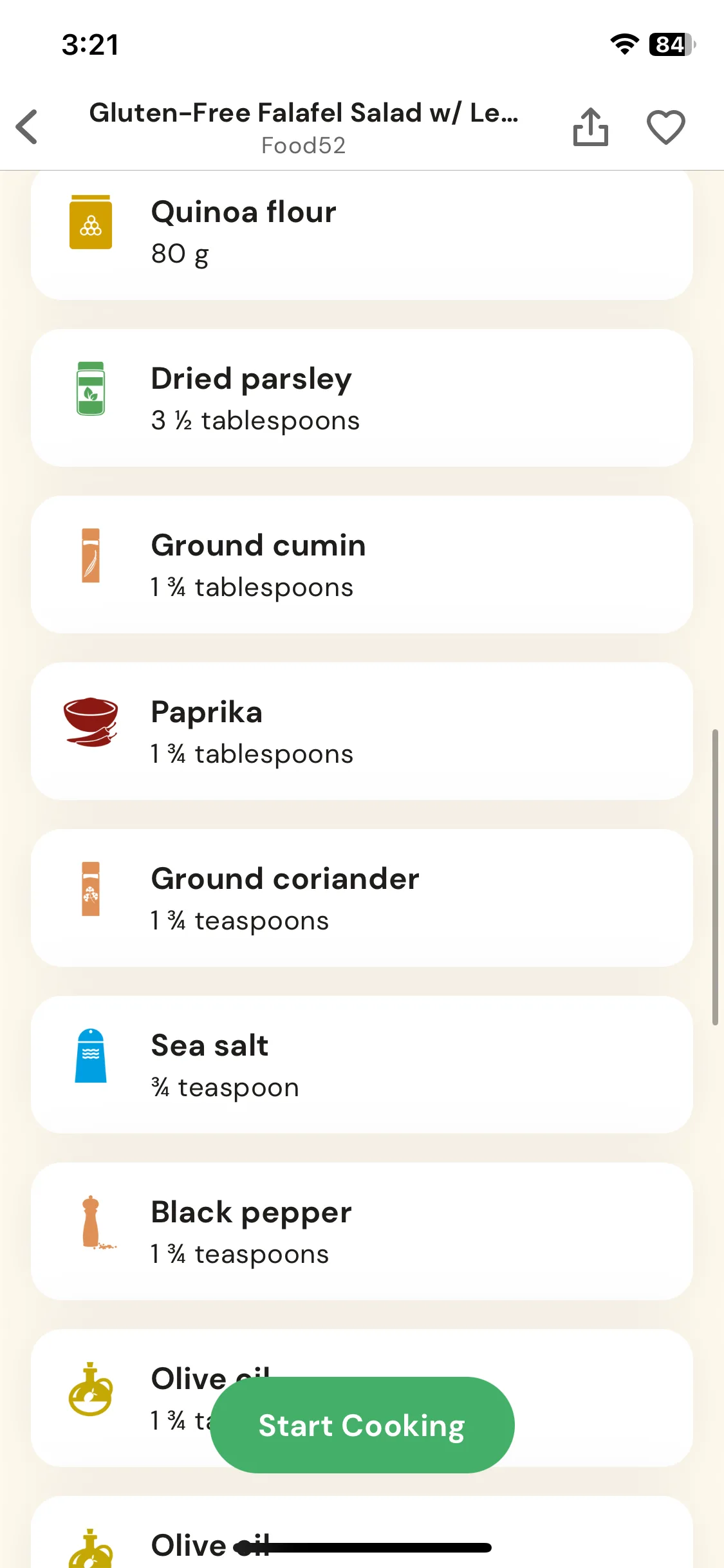The width and height of the screenshot is (724, 1568).
Task: Select the Sea salt ingredient name
Action: 209,1045
